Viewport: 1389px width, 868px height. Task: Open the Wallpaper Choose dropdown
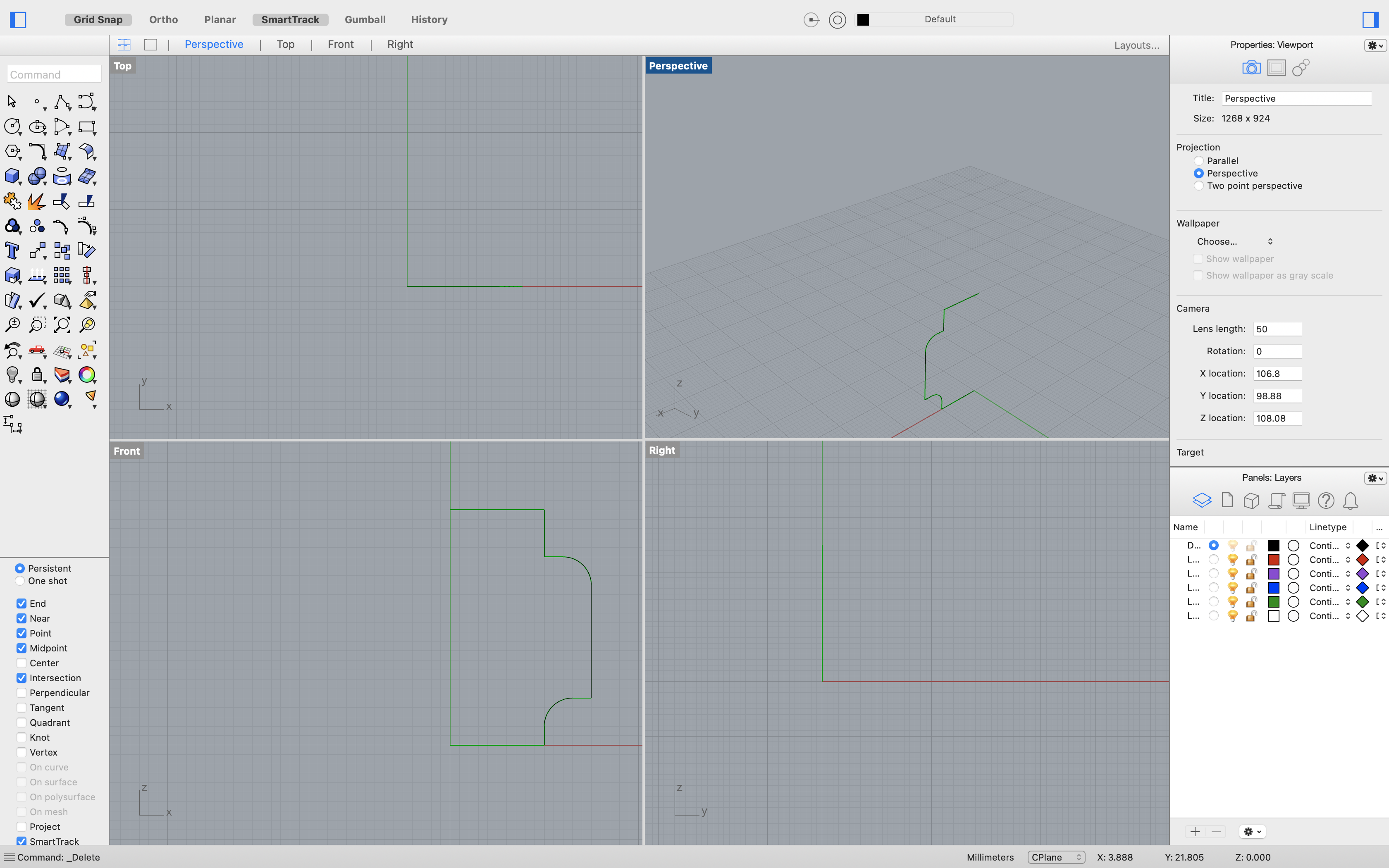(1234, 241)
